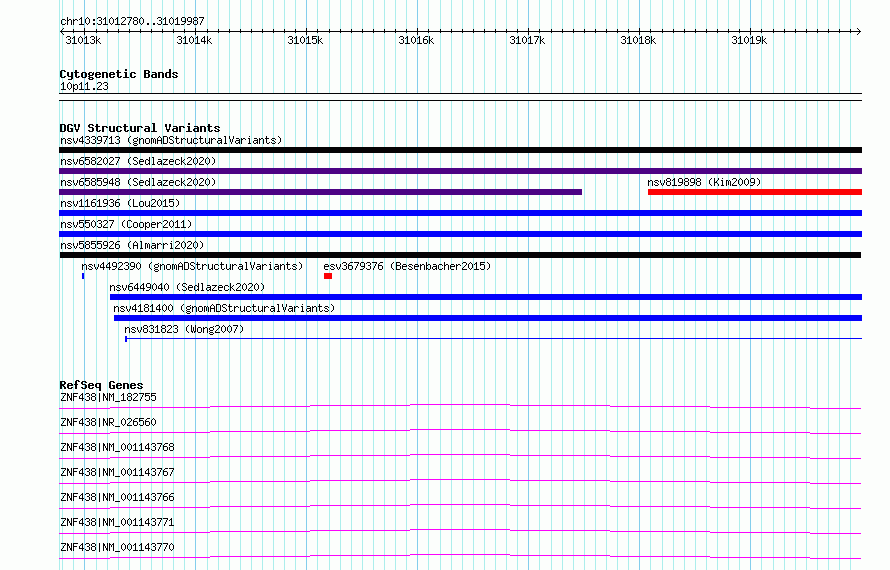This screenshot has width=890, height=570.
Task: Select the red bar under nsv819898
Action: 755,192
